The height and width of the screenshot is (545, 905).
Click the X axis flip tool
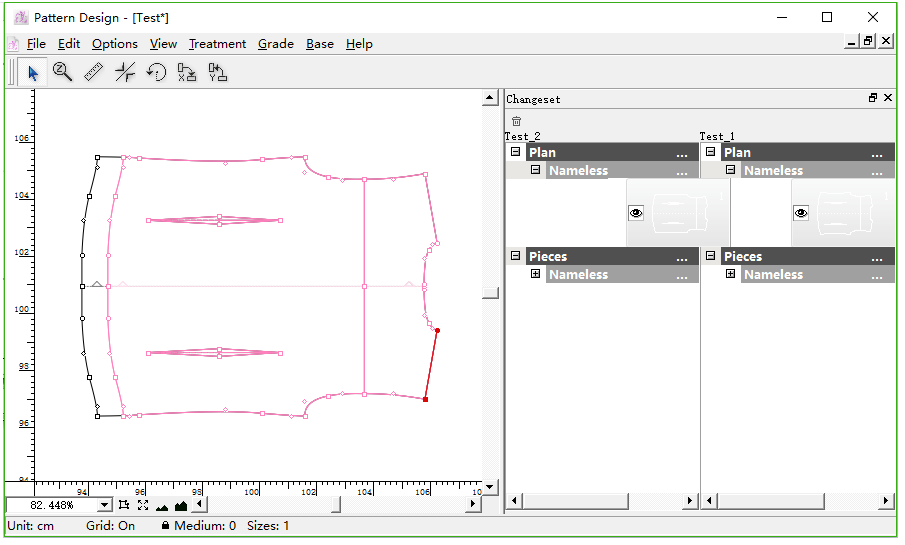[x=187, y=72]
